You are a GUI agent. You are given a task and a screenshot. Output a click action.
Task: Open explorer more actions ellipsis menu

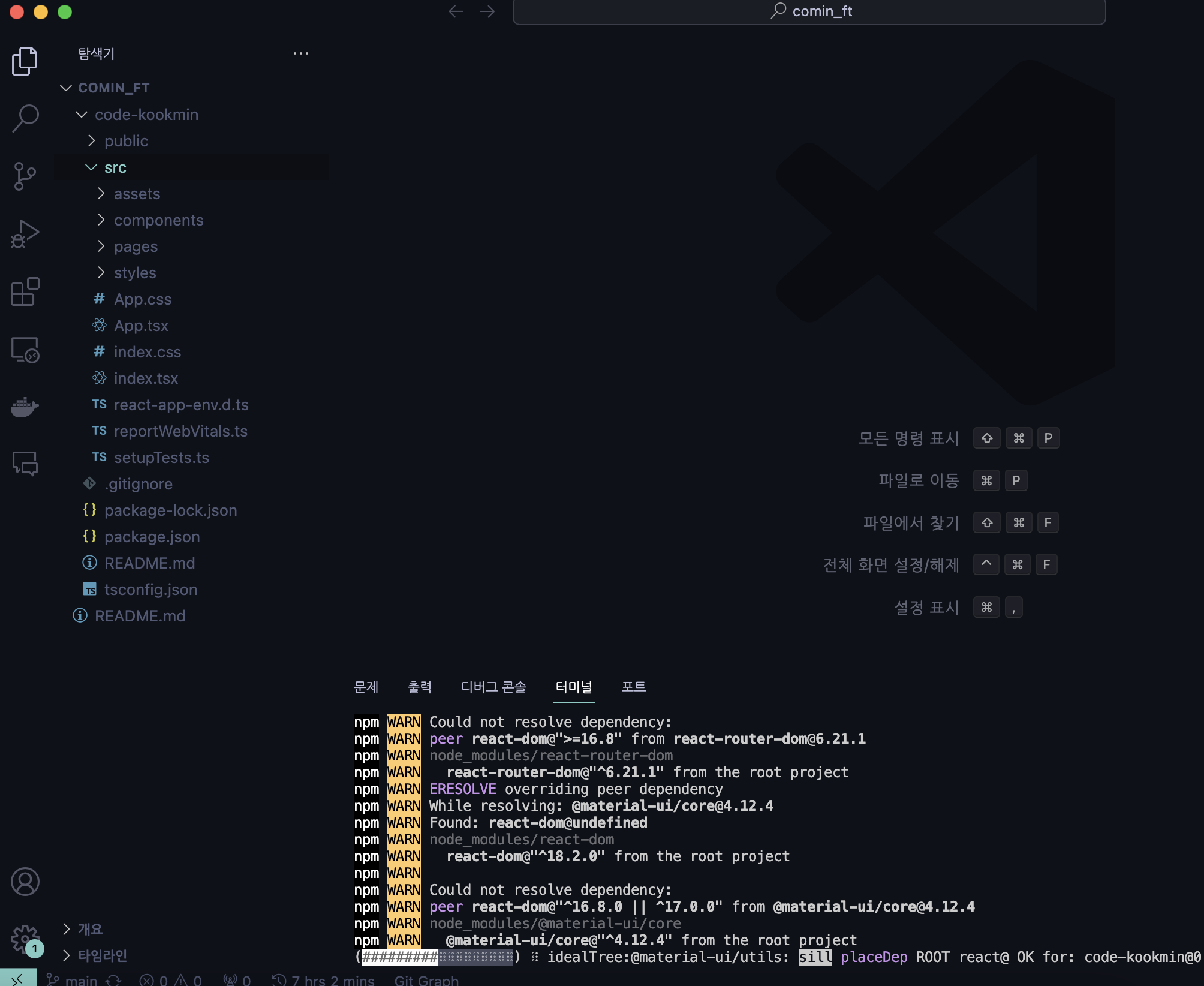301,53
